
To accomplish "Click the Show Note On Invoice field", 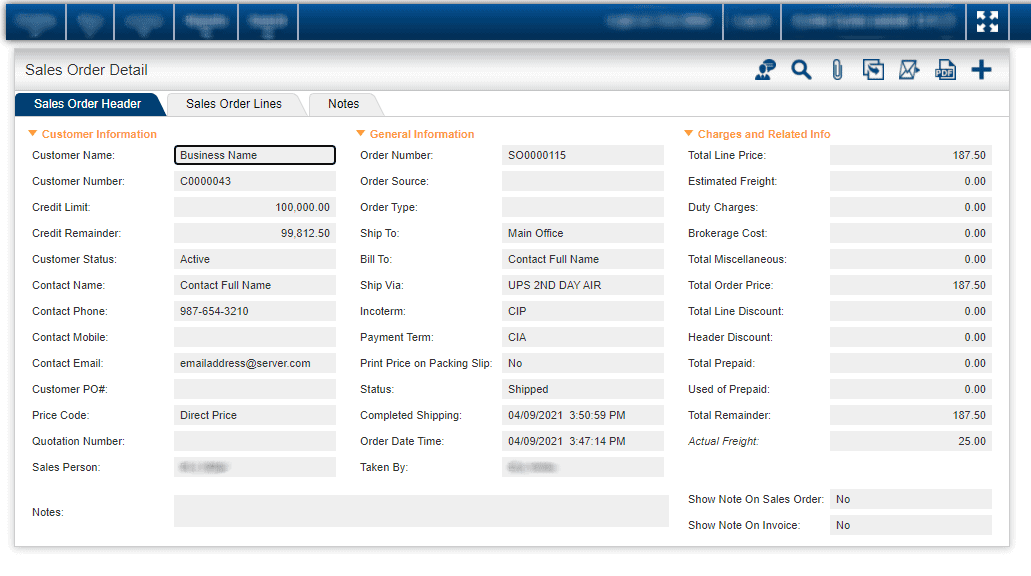I will pyautogui.click(x=911, y=525).
